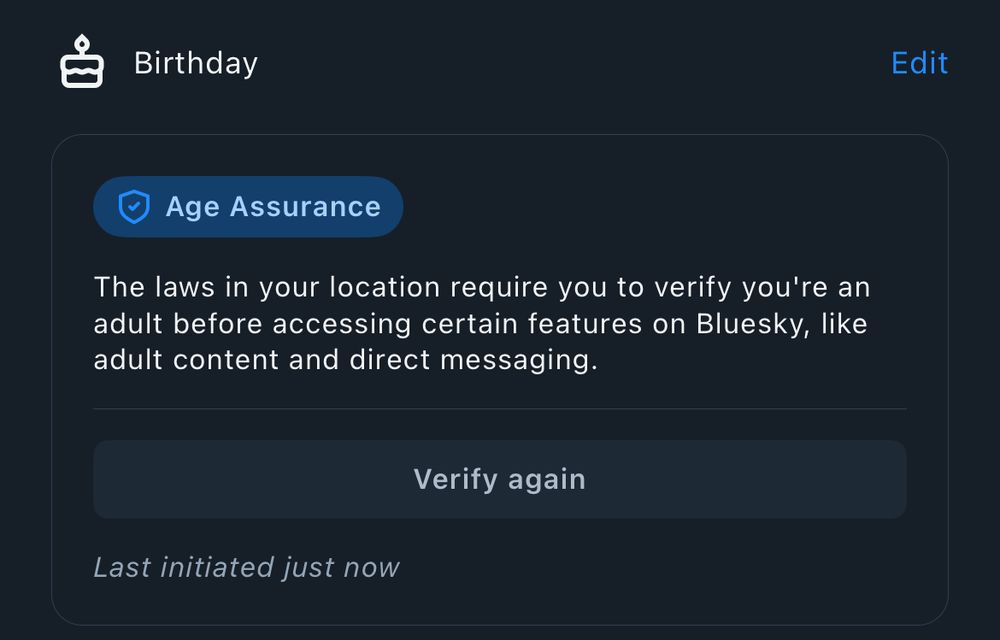Tap the word 'verify' in the description

coord(693,288)
